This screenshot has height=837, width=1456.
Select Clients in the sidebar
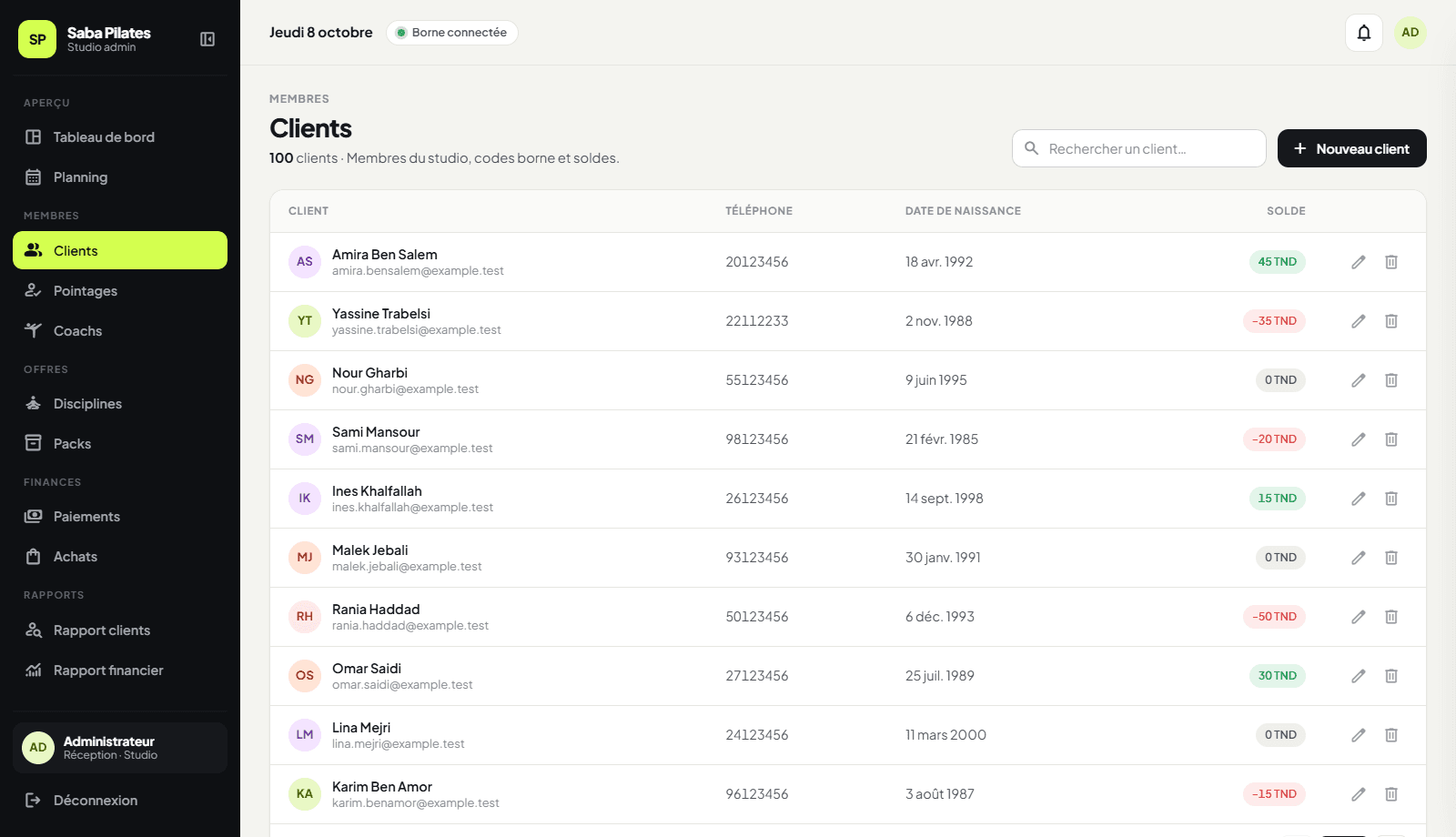120,250
